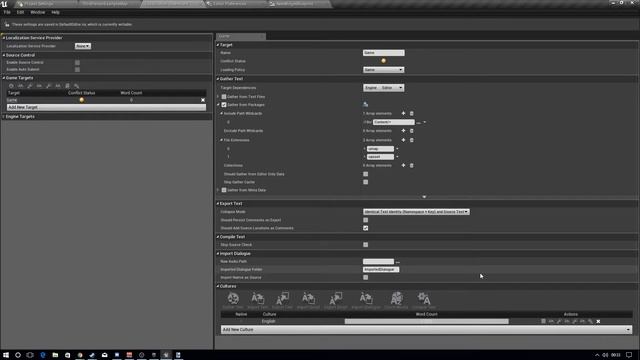Viewport: 640px width, 360px height.
Task: Open Windows Start menu
Action: click(6, 355)
